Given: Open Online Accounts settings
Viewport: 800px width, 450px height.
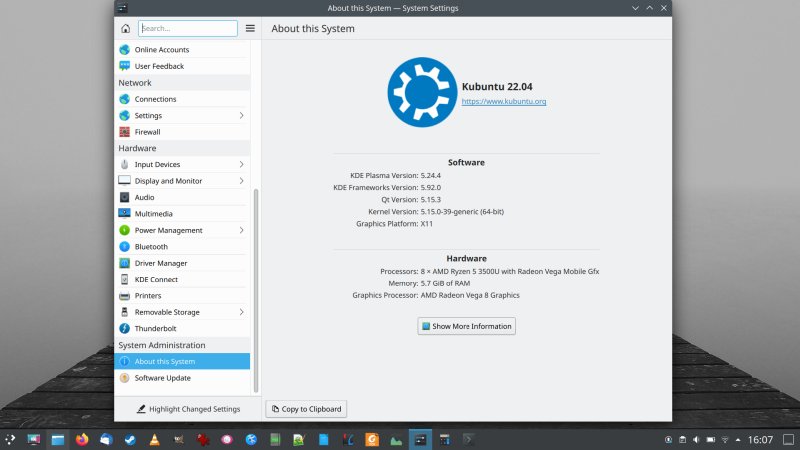Looking at the screenshot, I should pyautogui.click(x=161, y=50).
